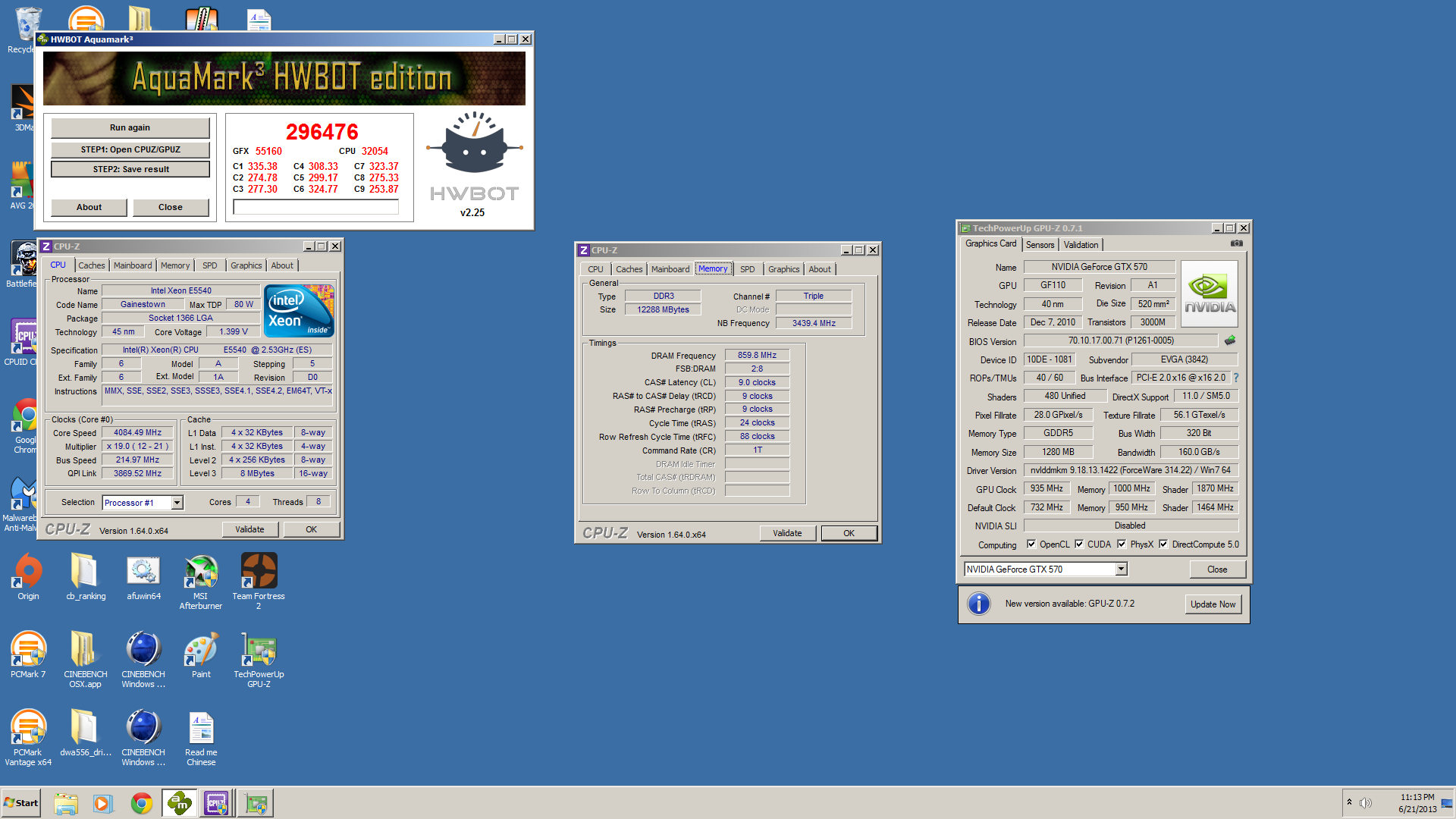Click STEP2: Save result button
1456x819 pixels.
point(130,169)
